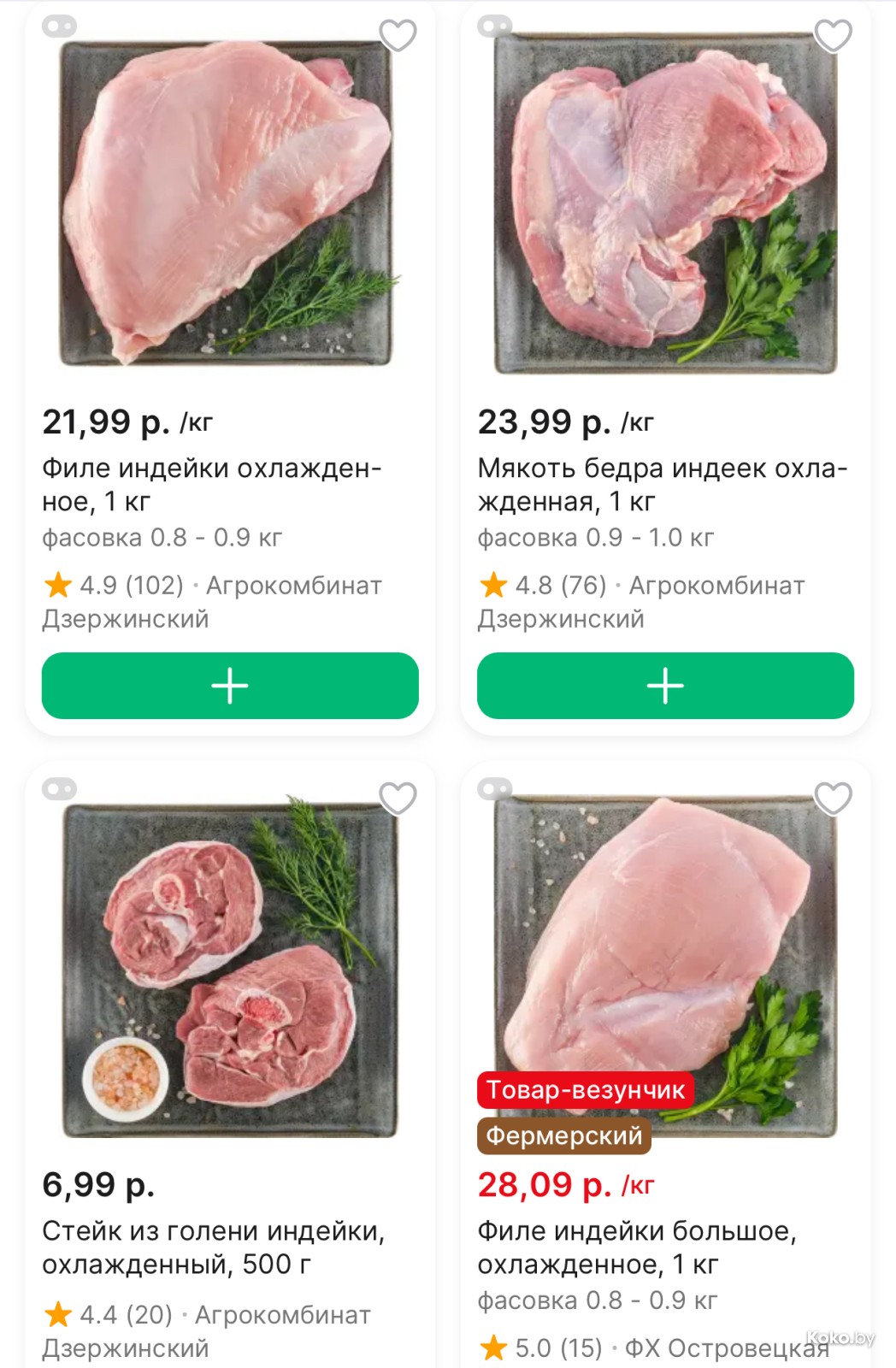Open Стейк из голени индейки photo
Screen dimensions: 896x1368
click(229, 966)
